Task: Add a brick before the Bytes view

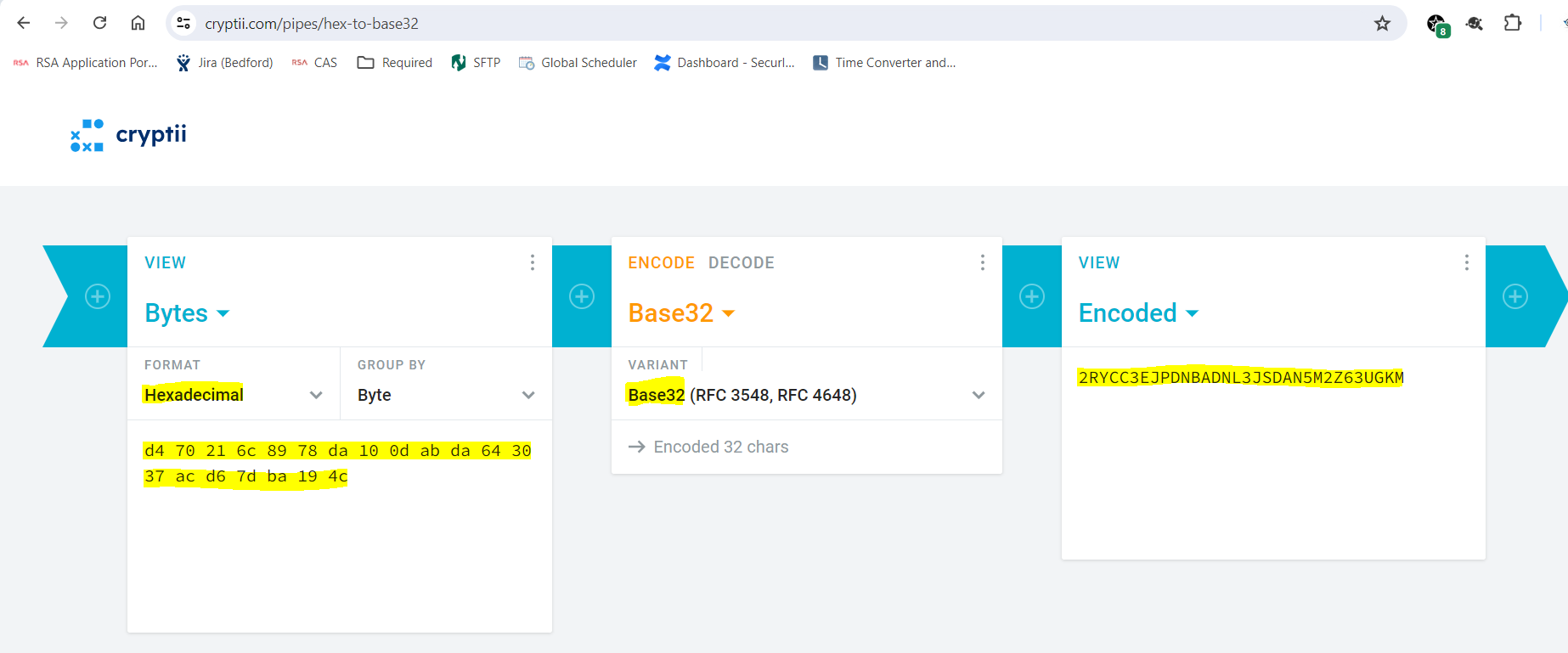Action: coord(98,296)
